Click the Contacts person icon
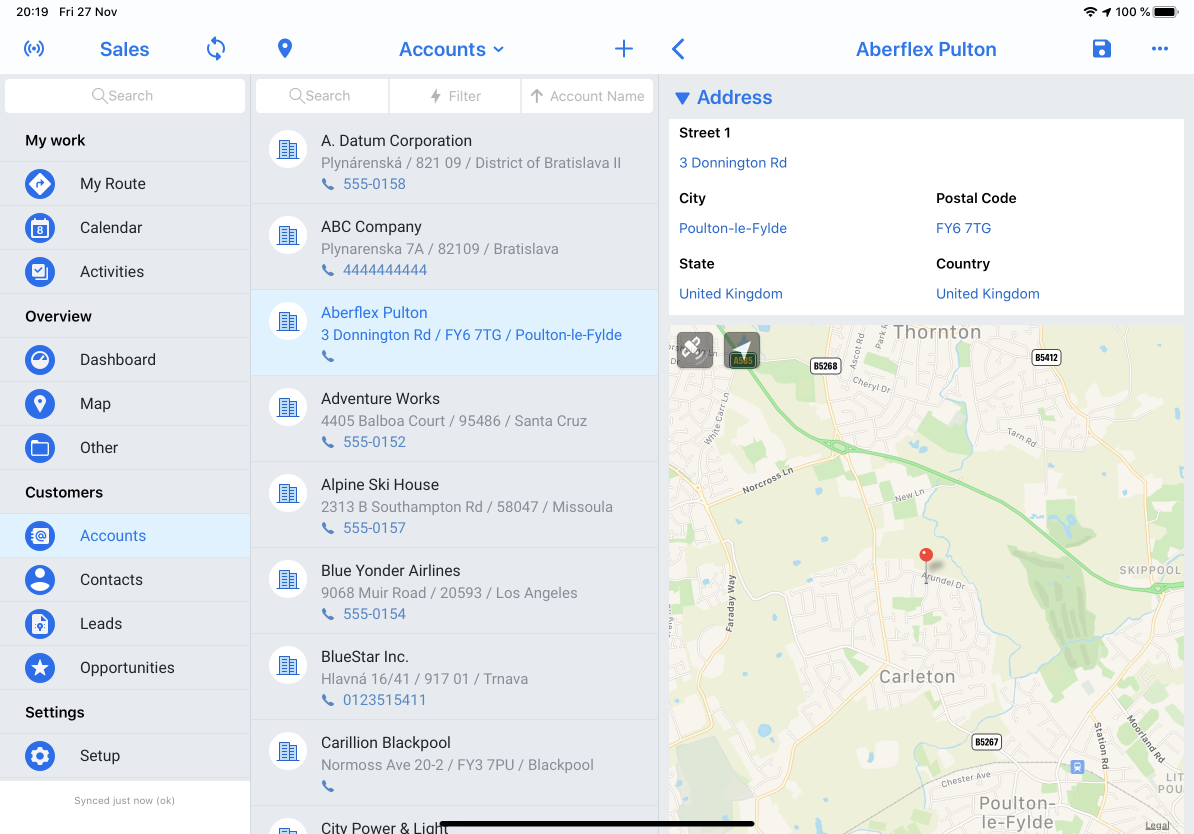Viewport: 1194px width, 834px height. pos(40,580)
